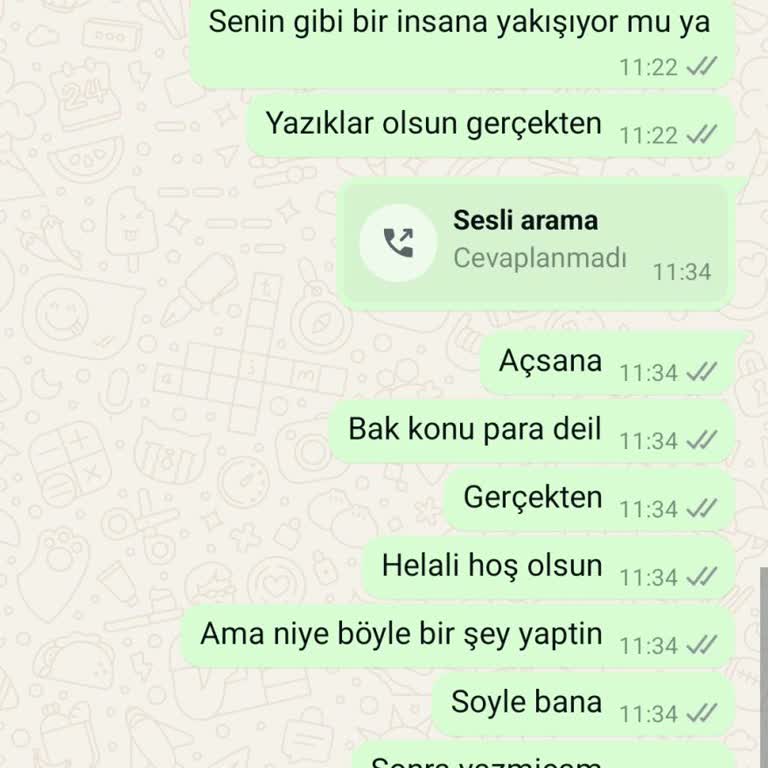Tap the 'Soyle bana' message bubble
This screenshot has height=768, width=768.
coord(584,703)
